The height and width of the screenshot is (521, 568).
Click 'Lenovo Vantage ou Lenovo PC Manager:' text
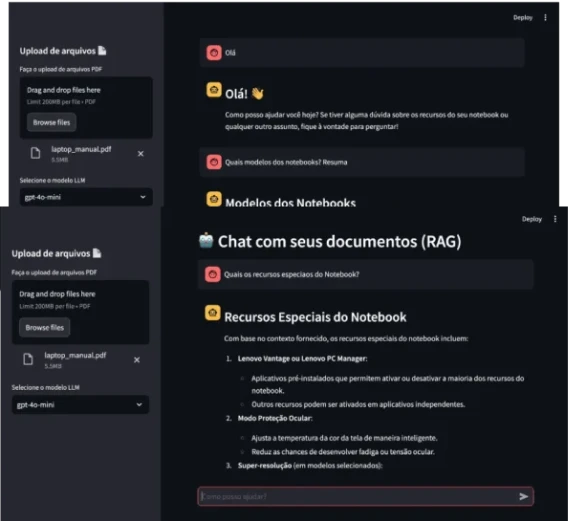pos(302,359)
